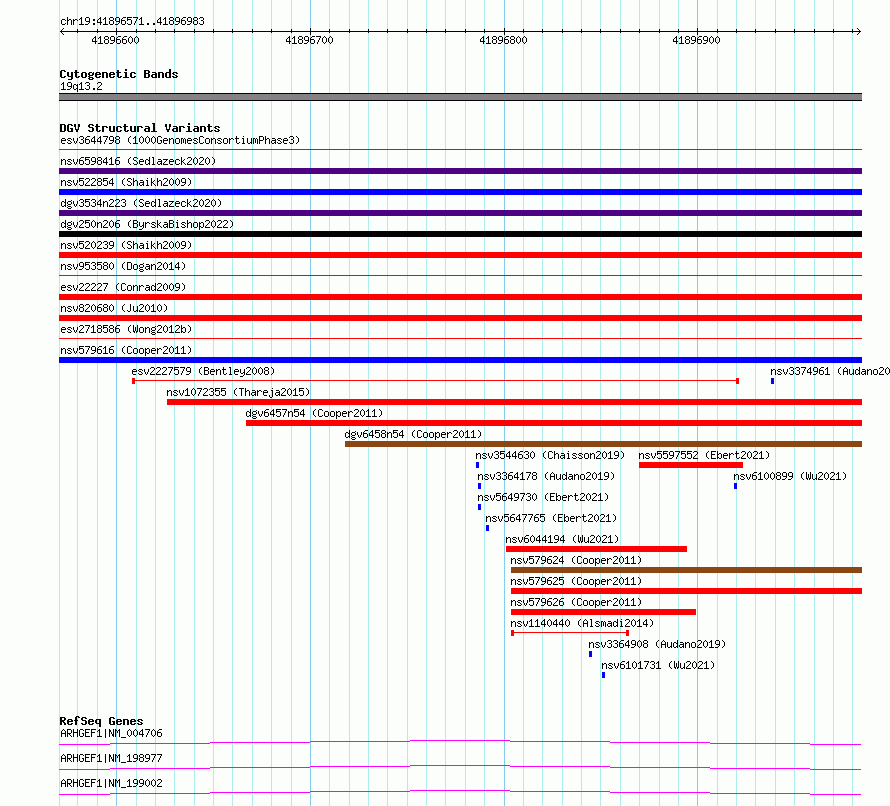Select the nsv579624 brown bar
Screen dimensions: 890x806
[x=686, y=570]
